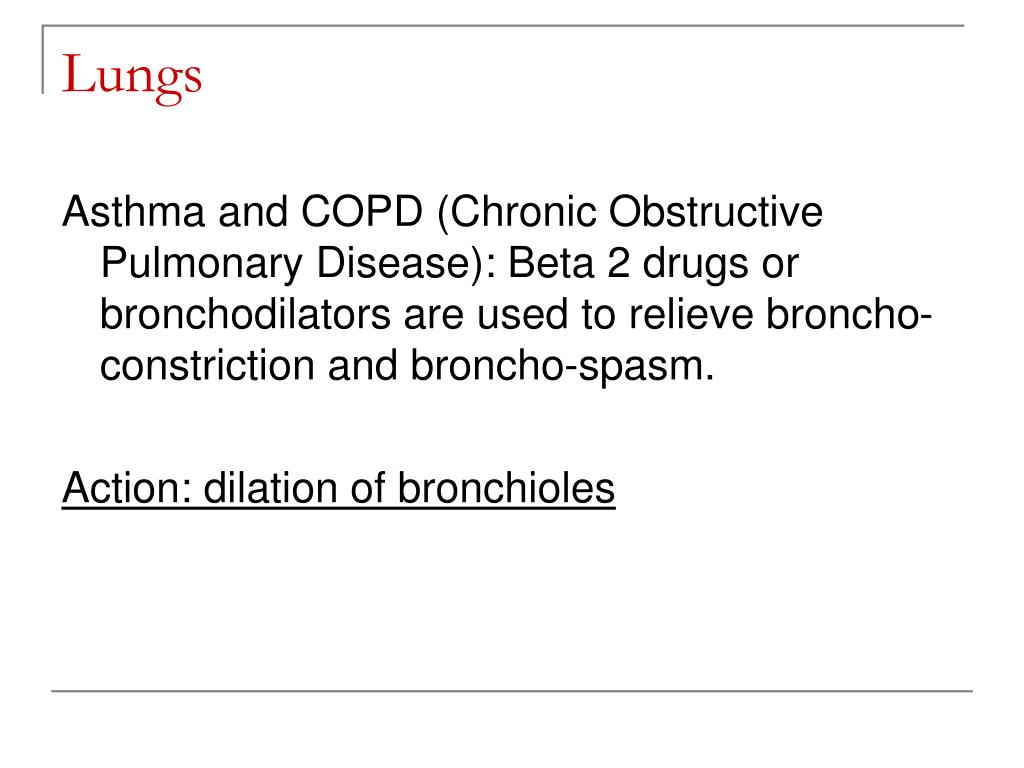Click the red "Lungs" slide title
This screenshot has width=1024, height=768.
[132, 78]
